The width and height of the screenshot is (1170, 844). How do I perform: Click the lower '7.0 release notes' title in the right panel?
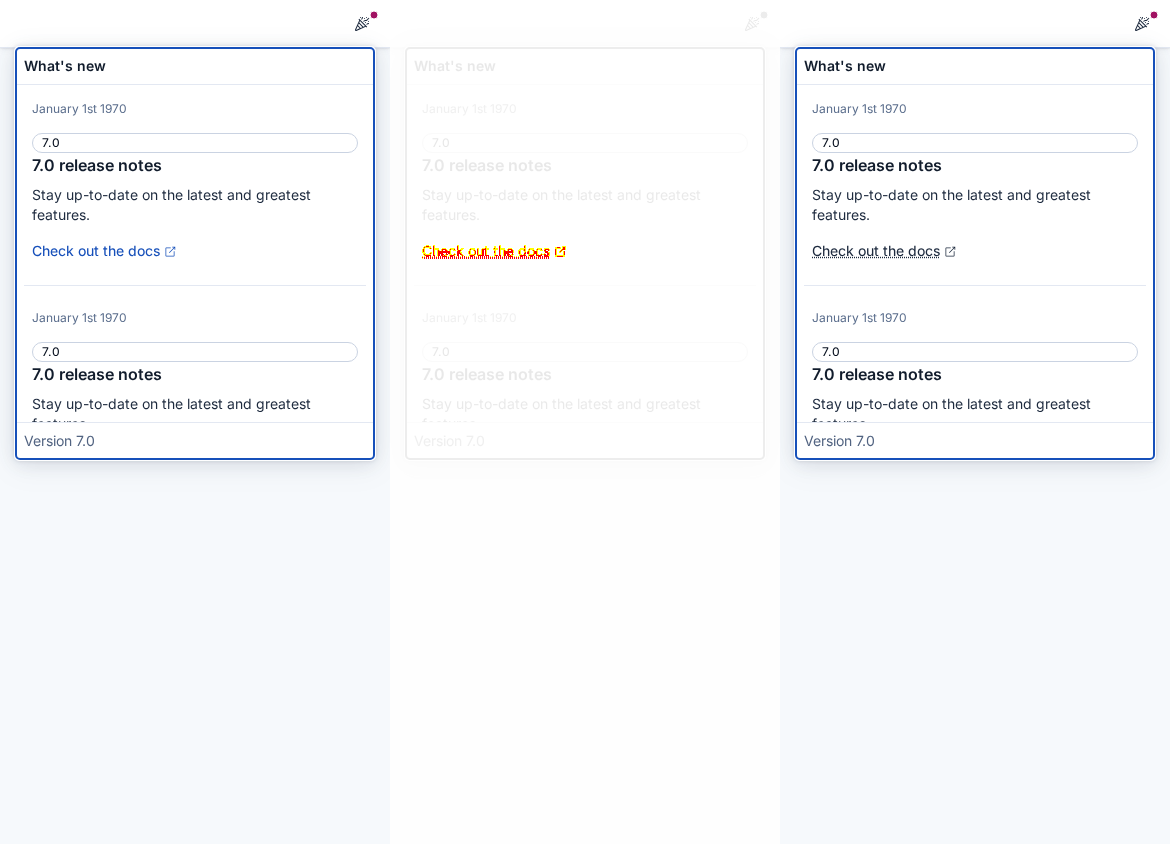click(877, 375)
